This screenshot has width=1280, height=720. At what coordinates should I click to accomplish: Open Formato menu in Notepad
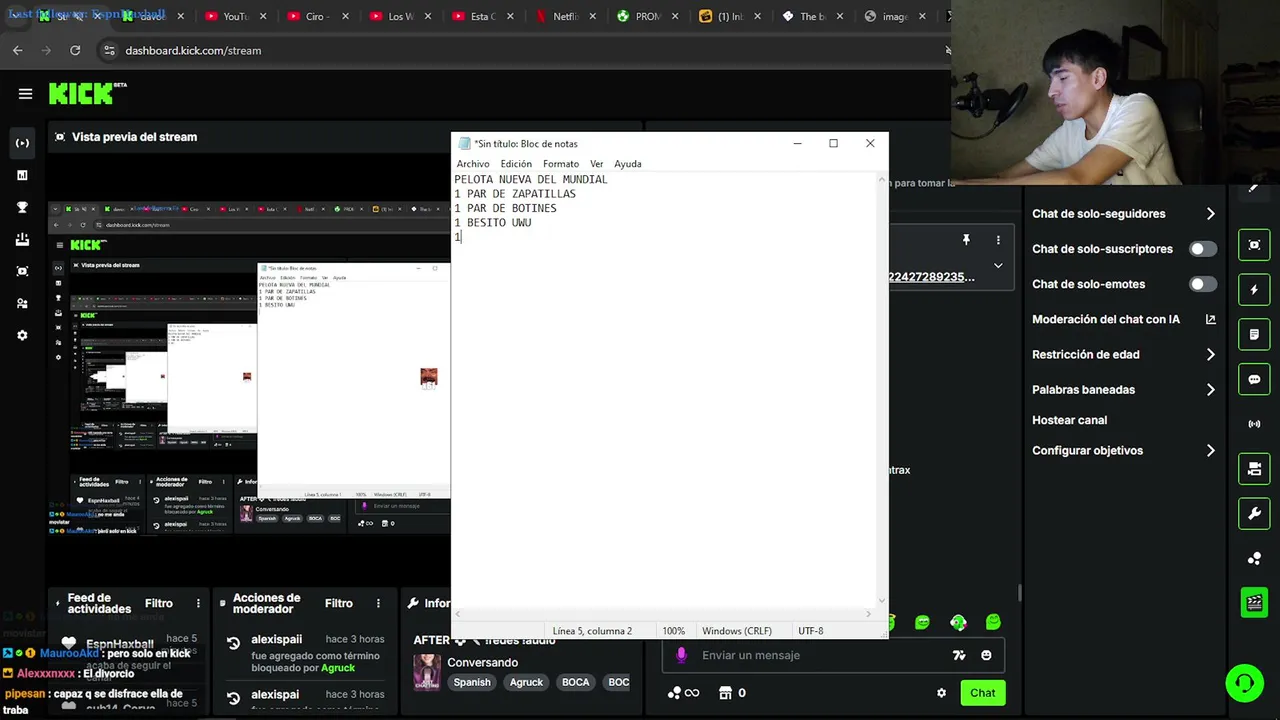coord(561,164)
